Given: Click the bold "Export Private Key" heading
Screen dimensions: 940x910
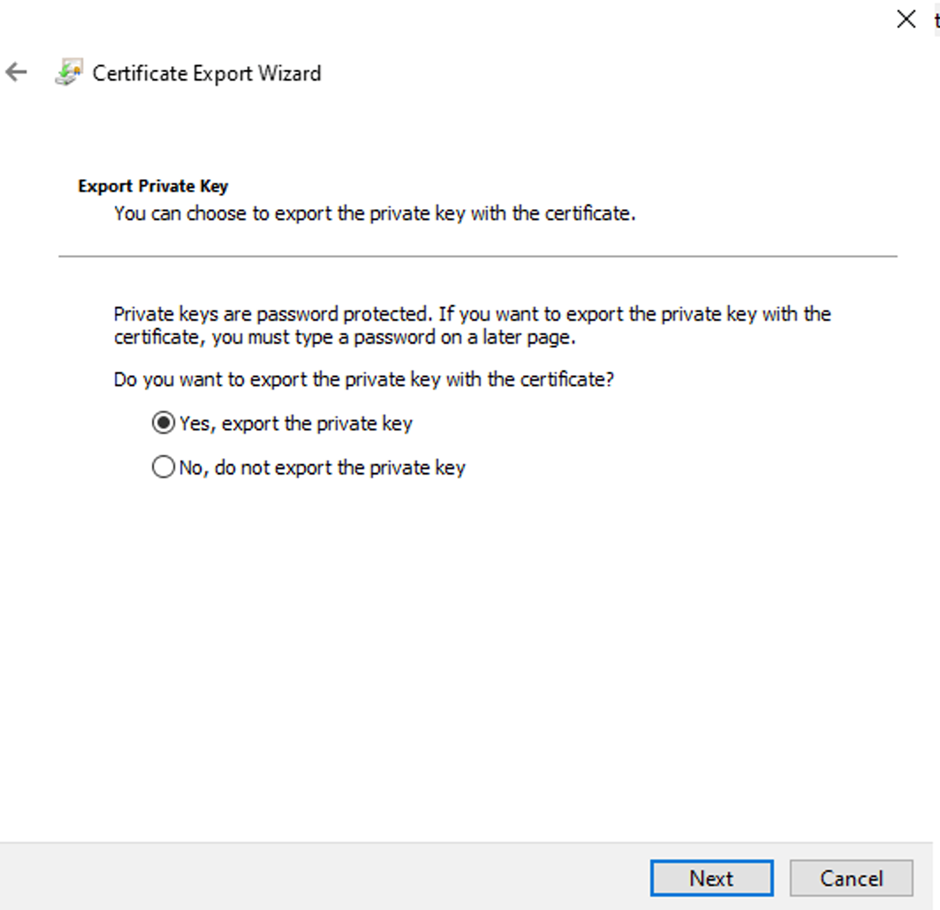Looking at the screenshot, I should point(153,186).
